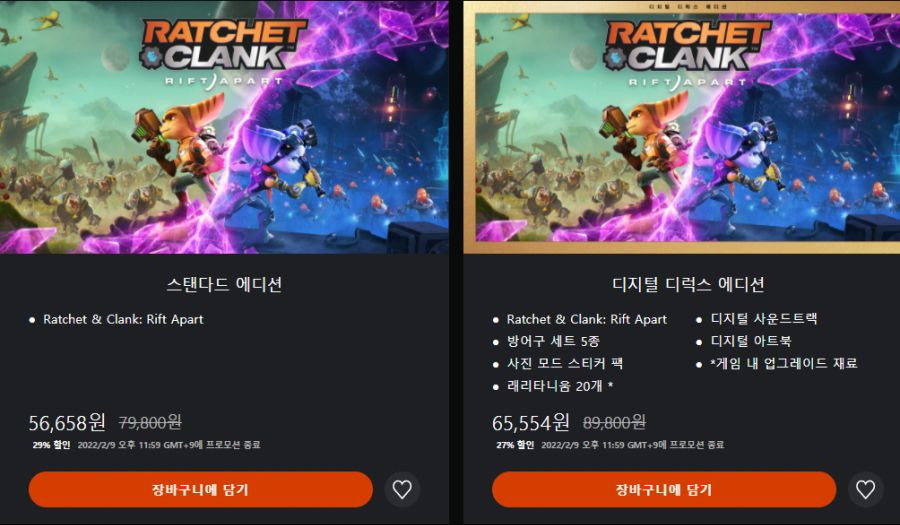This screenshot has width=900, height=525.
Task: Click the *게임 내 업그레이드 재료 footnote
Action: pos(783,363)
